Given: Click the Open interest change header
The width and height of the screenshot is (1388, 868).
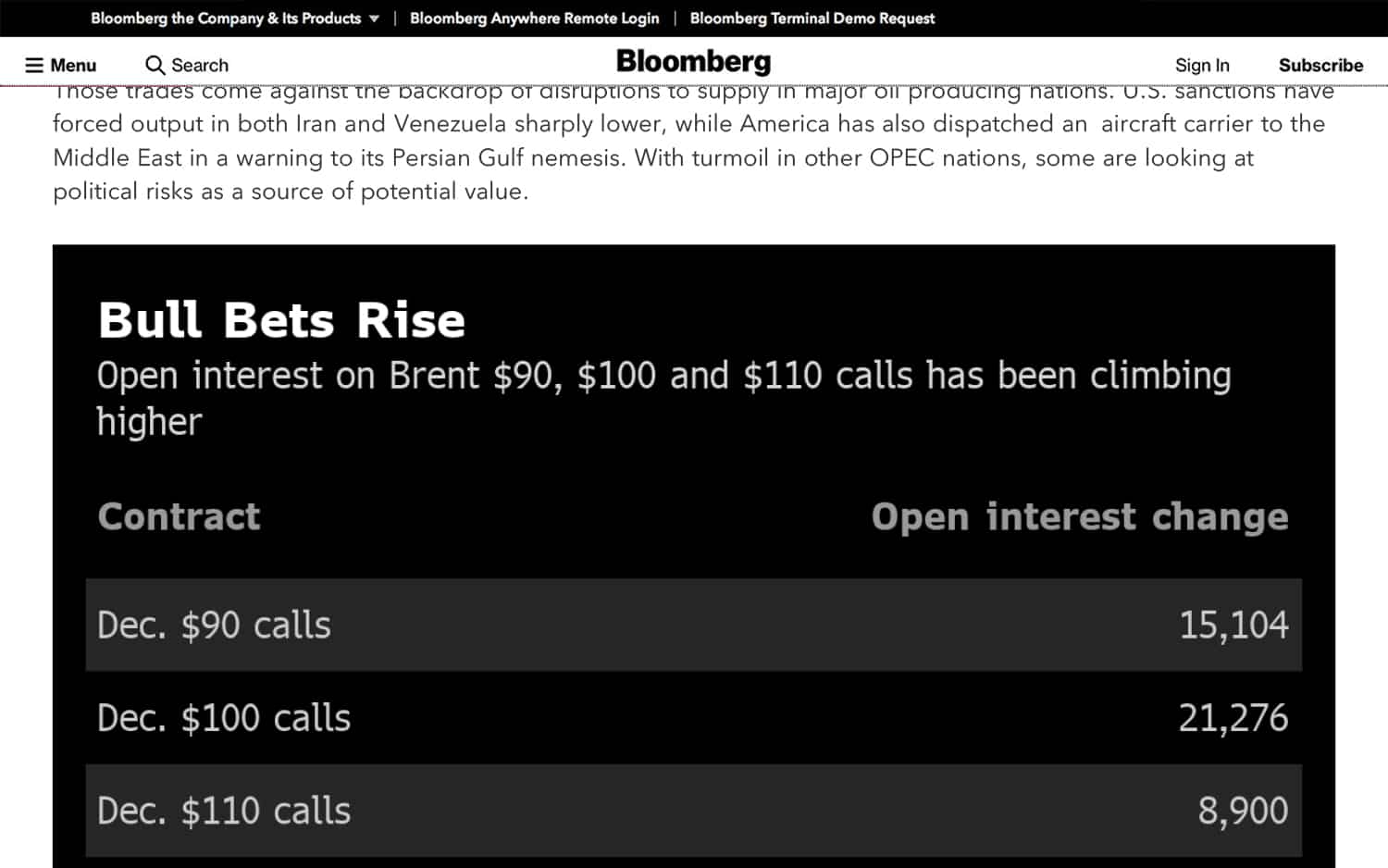Looking at the screenshot, I should [x=1079, y=516].
